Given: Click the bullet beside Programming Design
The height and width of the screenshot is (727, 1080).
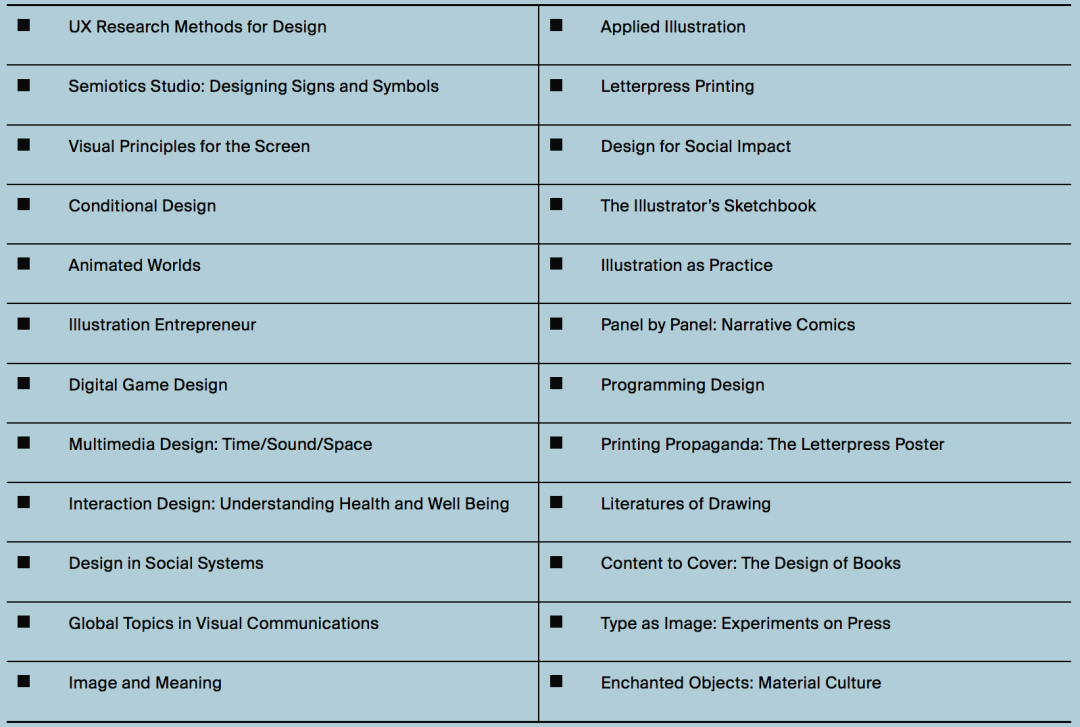Looking at the screenshot, I should [556, 383].
